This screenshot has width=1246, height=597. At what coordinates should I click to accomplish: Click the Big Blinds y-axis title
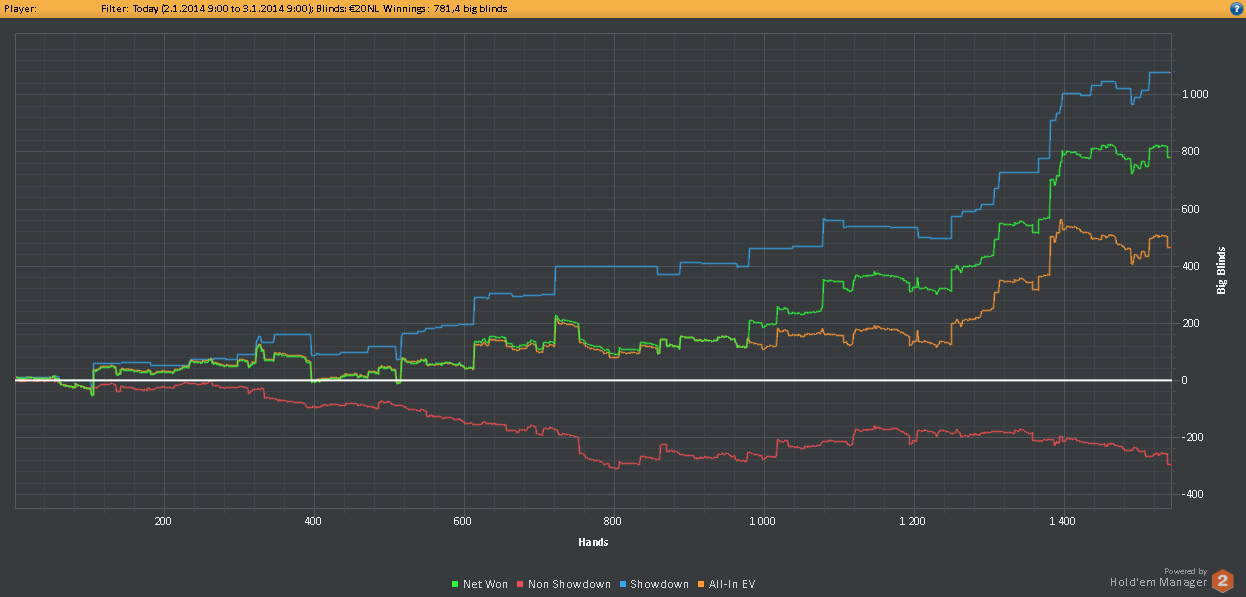point(1221,270)
